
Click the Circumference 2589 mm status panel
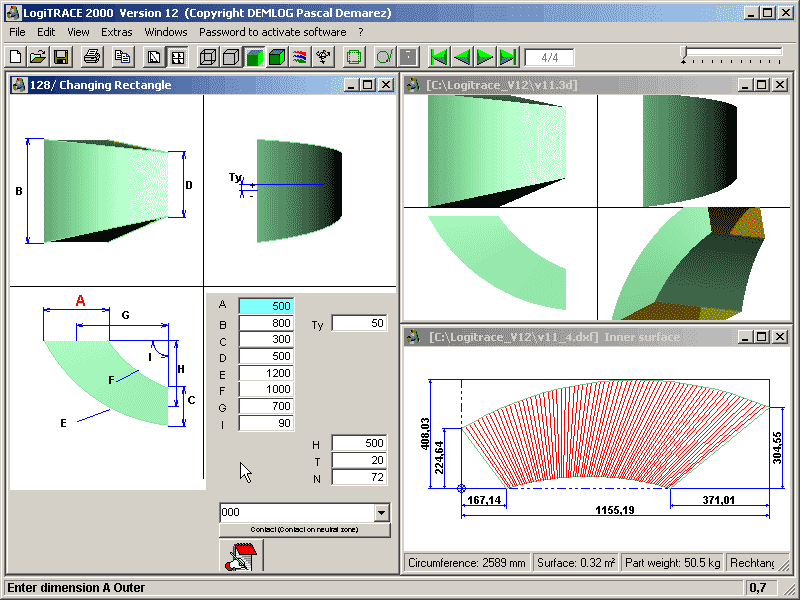point(467,563)
